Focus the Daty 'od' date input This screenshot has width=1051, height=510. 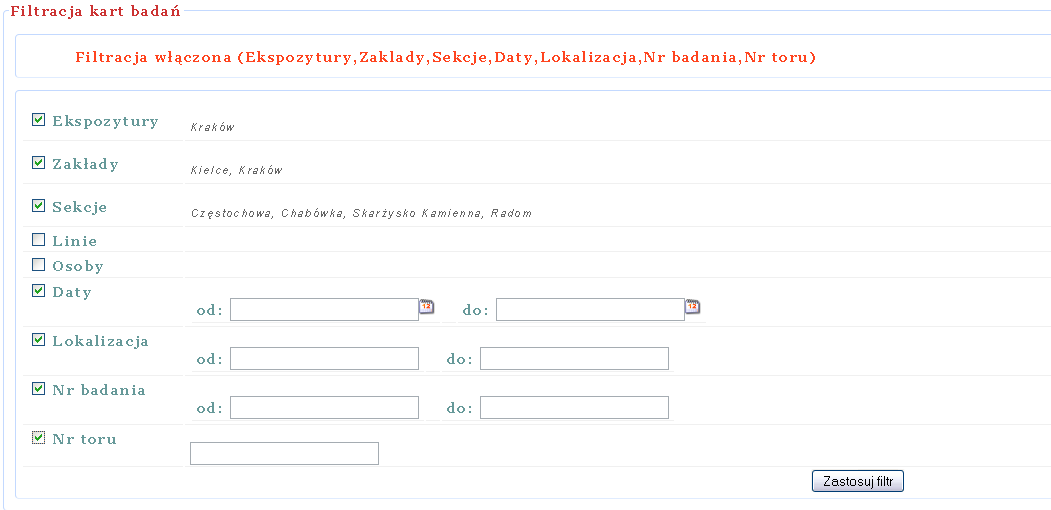click(x=324, y=310)
